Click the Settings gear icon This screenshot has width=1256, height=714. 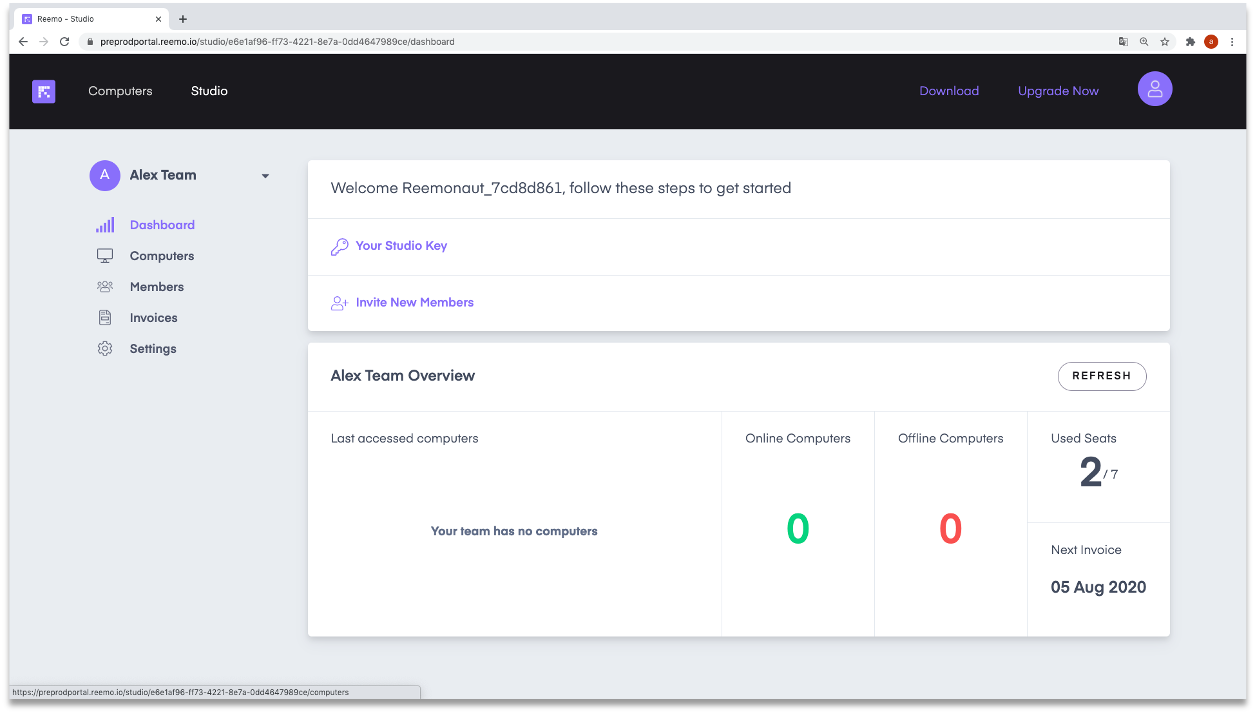point(105,349)
